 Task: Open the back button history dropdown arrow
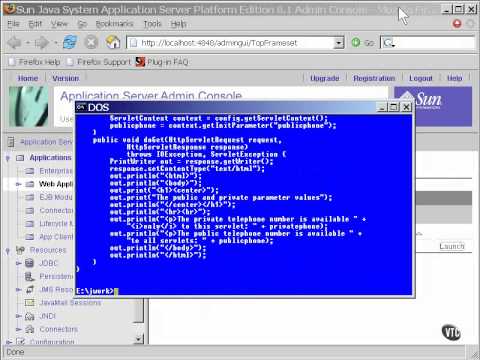click(28, 43)
